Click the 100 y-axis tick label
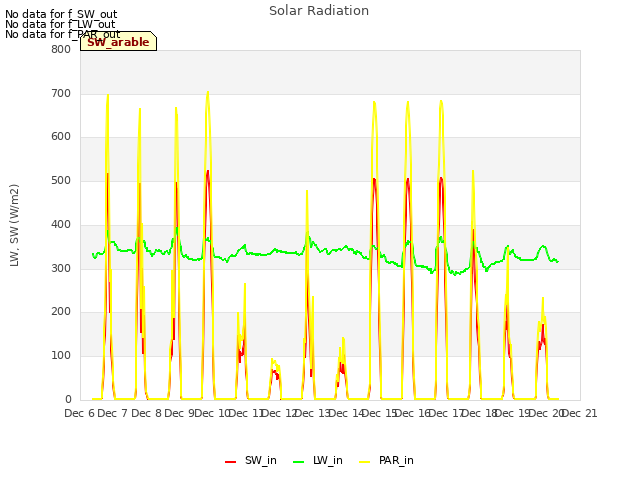The height and width of the screenshot is (480, 640). pos(61,356)
